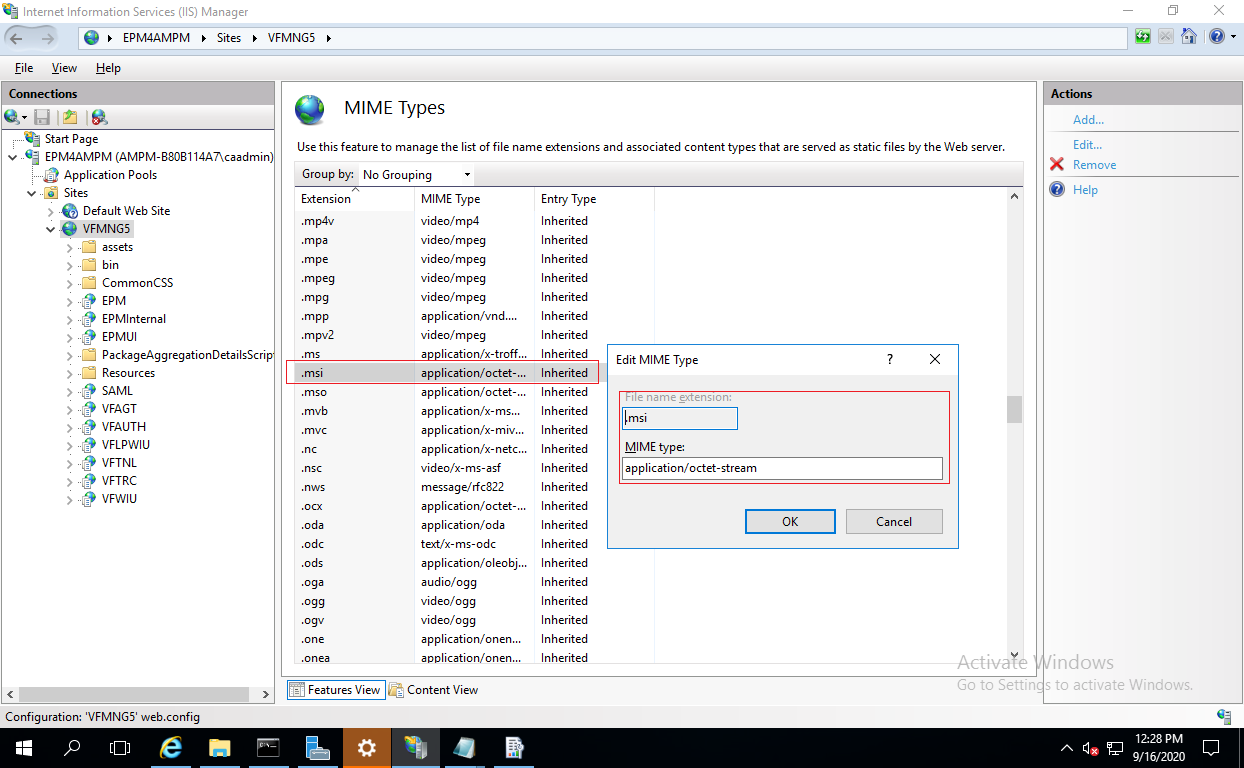Screen dimensions: 1244x768
Task: Close the Edit MIME Type dialog
Action: (935, 359)
